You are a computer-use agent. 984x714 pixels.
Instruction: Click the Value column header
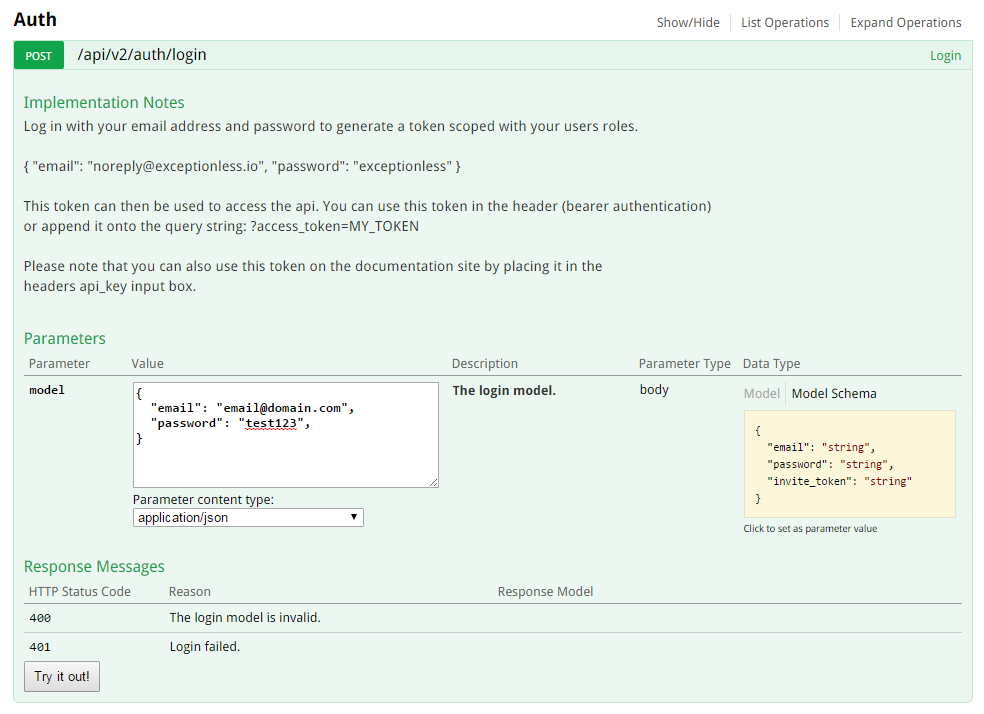tap(147, 363)
